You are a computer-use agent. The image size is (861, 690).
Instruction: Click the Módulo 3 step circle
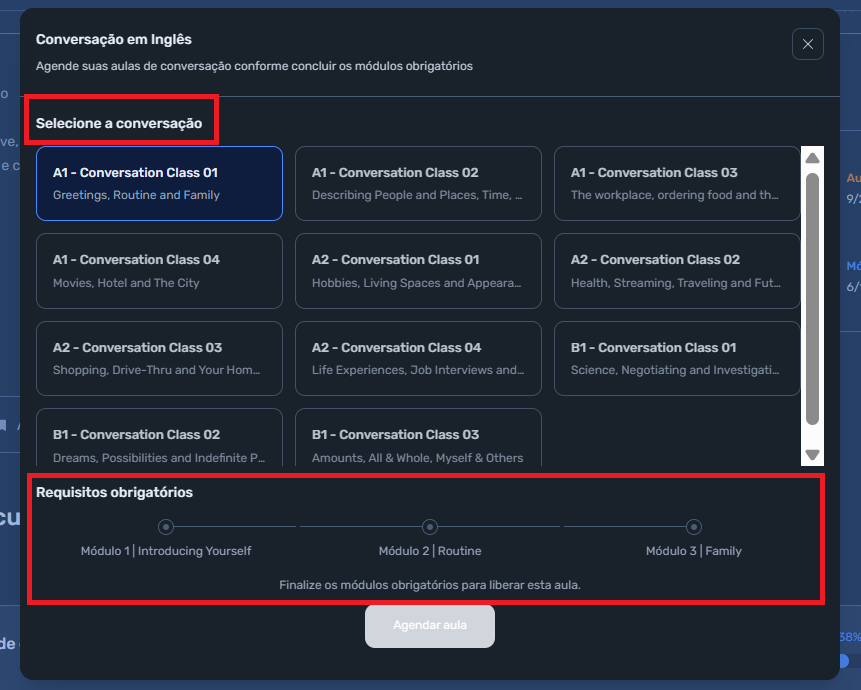click(694, 527)
